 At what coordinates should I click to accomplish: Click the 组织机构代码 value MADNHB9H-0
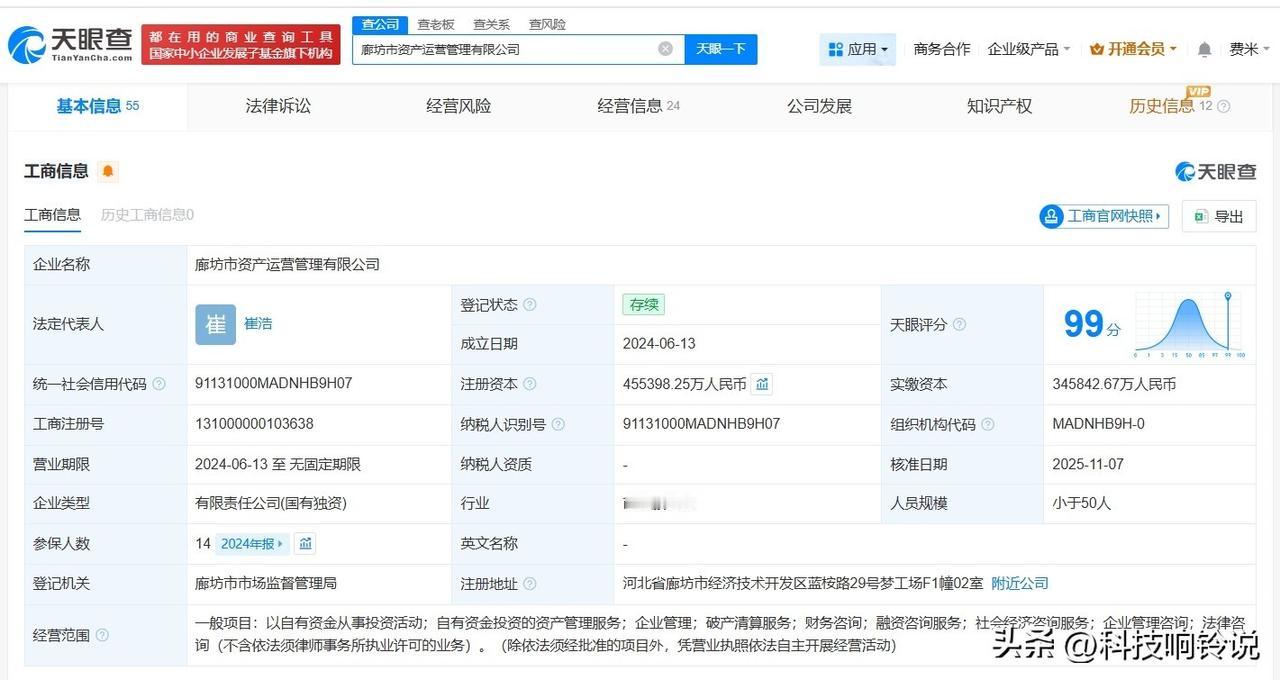[x=1098, y=424]
